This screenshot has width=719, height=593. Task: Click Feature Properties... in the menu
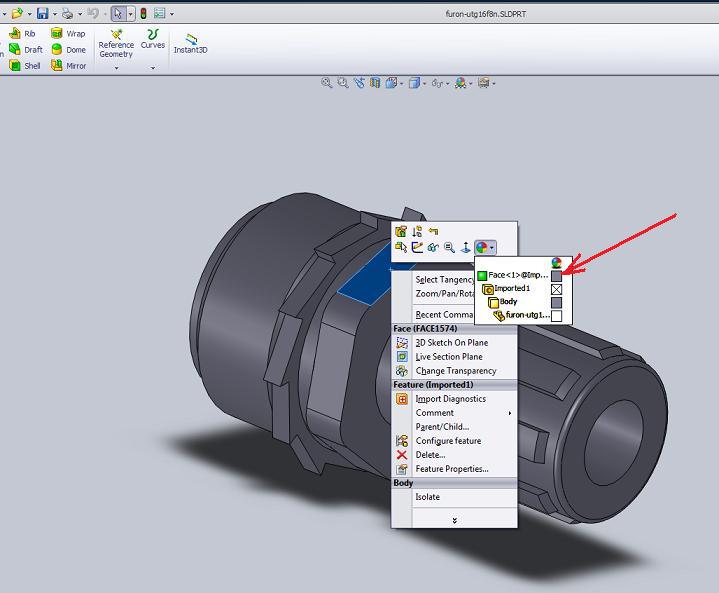click(x=452, y=469)
